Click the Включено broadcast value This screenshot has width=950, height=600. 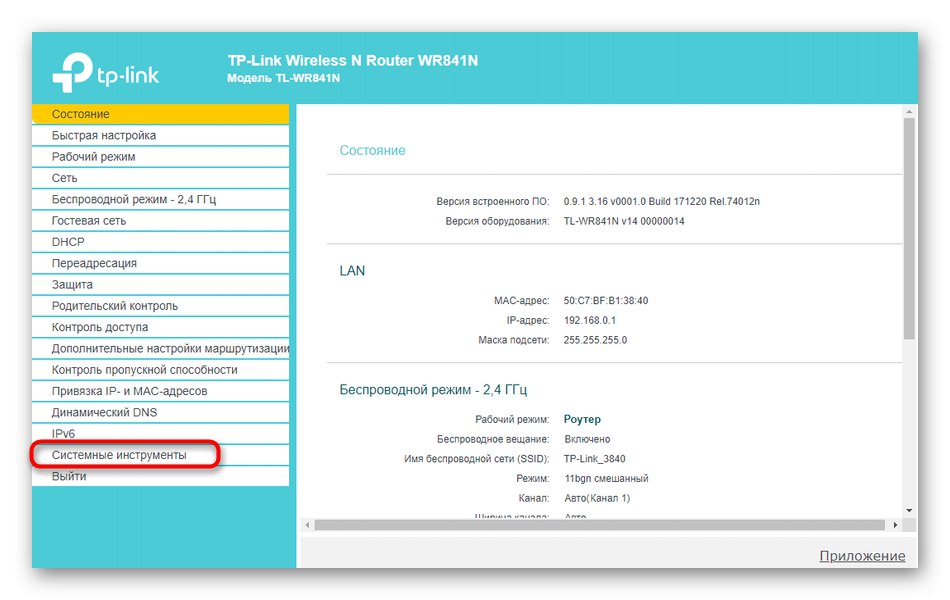coord(587,439)
